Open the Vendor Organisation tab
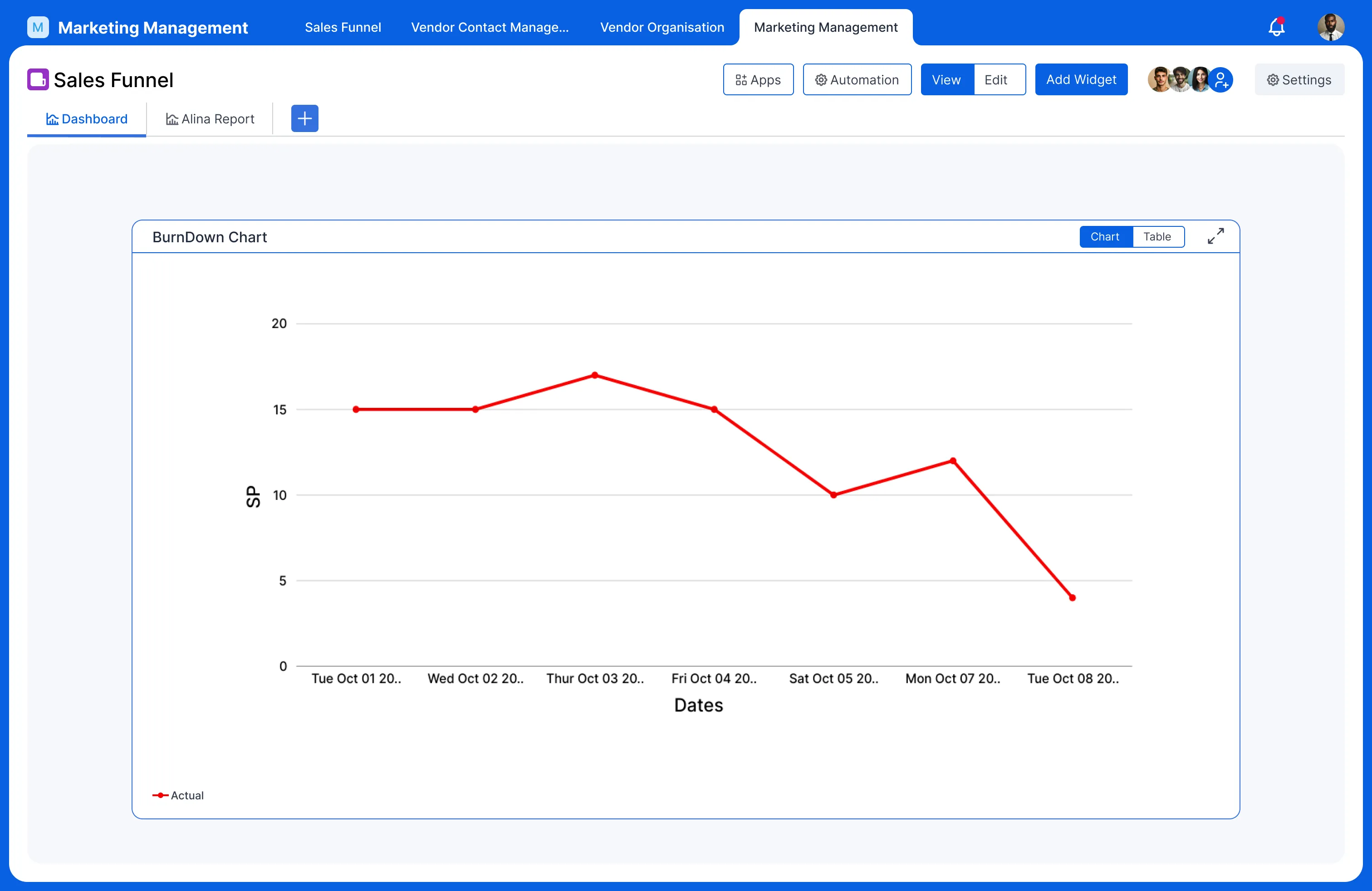This screenshot has height=891, width=1372. pyautogui.click(x=662, y=27)
